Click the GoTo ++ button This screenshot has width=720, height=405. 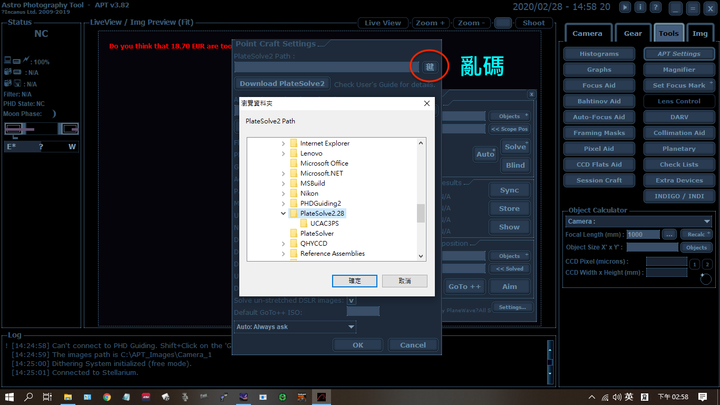(464, 287)
